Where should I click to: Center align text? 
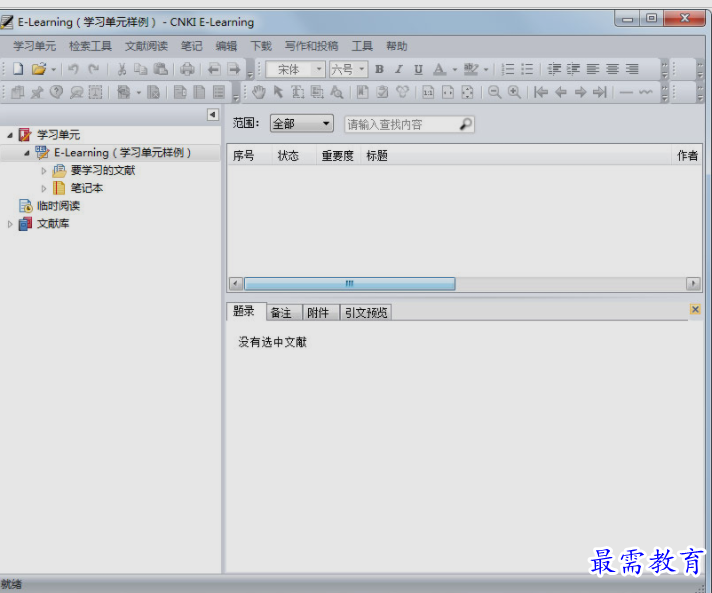(613, 69)
